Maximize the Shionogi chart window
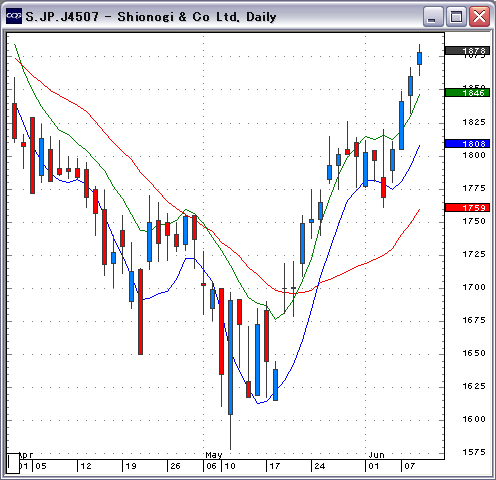Screen dimensions: 496x480 point(456,16)
